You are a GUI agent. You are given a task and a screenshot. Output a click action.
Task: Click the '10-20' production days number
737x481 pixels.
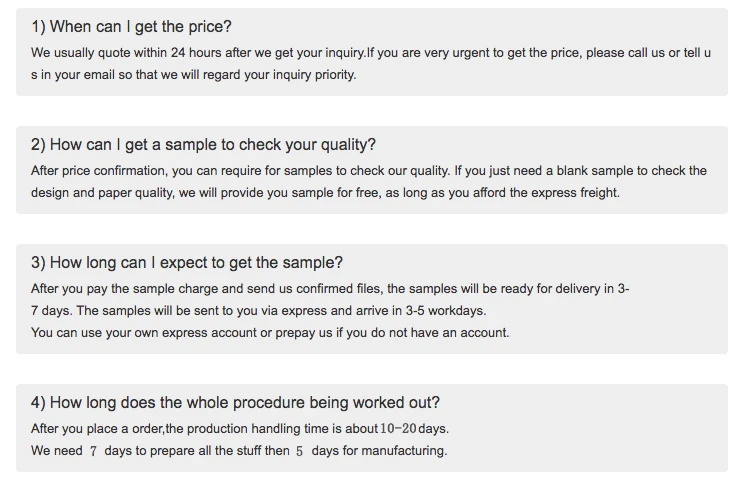click(397, 428)
